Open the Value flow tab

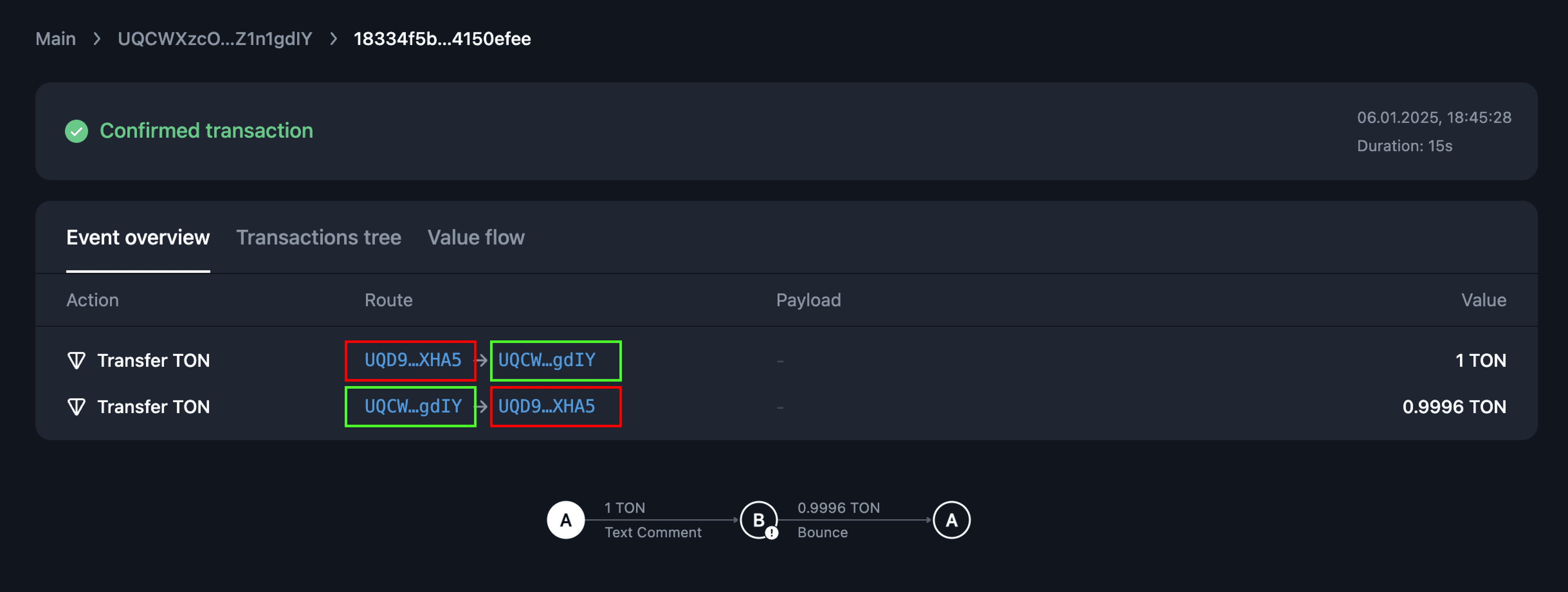[x=475, y=237]
